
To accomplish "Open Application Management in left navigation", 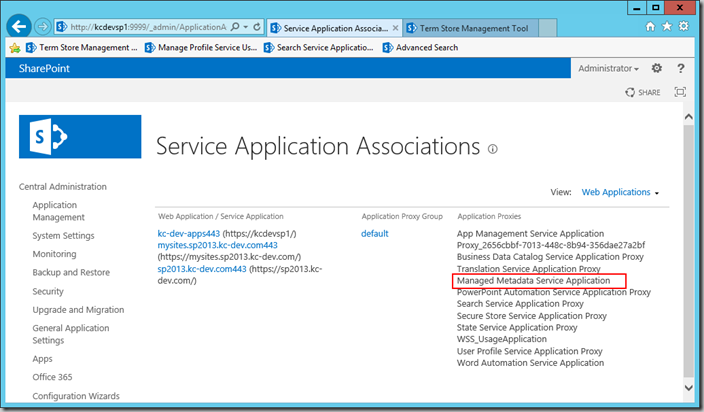I will (58, 211).
